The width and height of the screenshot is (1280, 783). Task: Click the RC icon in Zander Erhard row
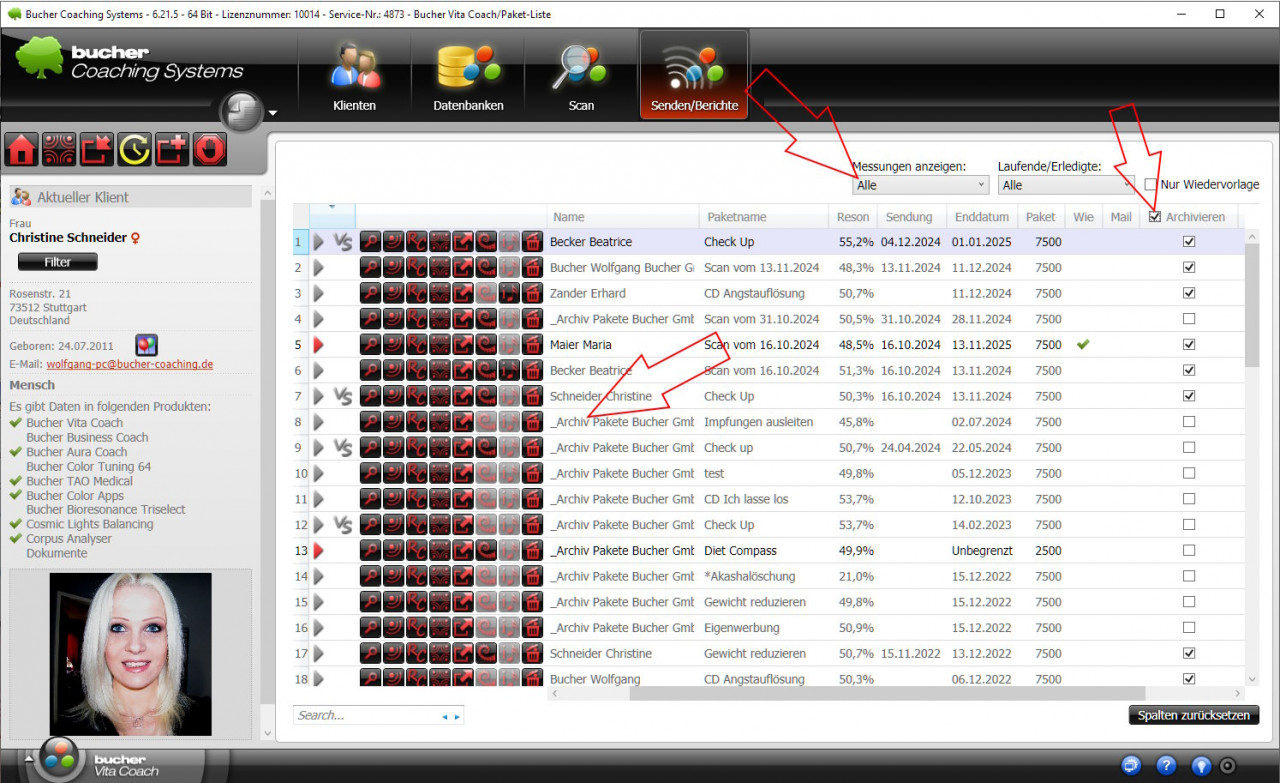pyautogui.click(x=416, y=293)
